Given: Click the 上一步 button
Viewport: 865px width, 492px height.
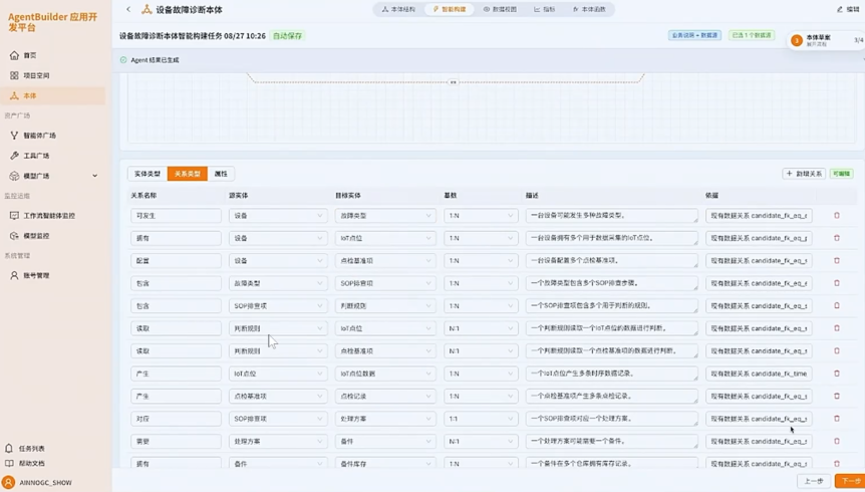Looking at the screenshot, I should (x=814, y=481).
